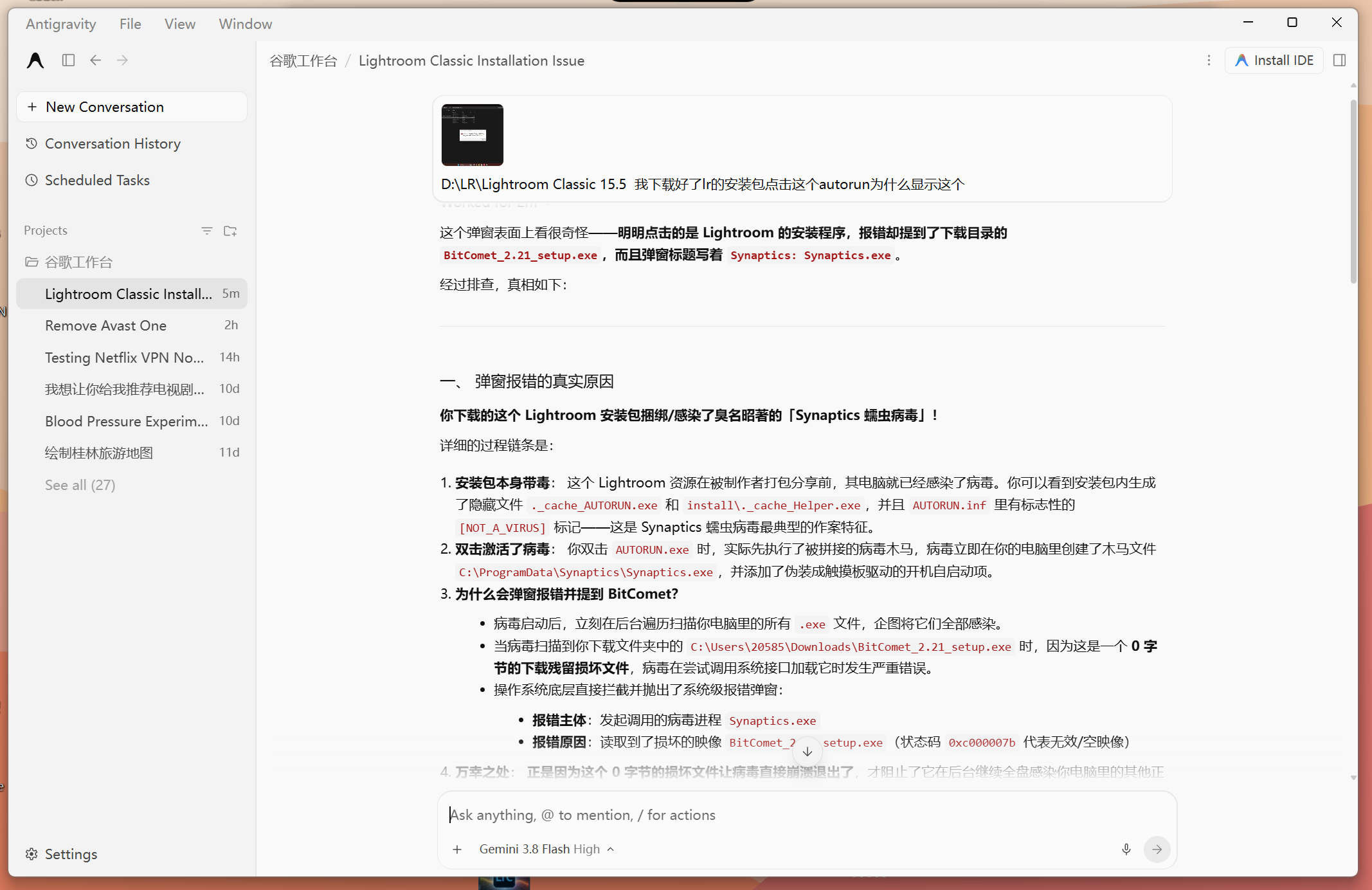Click the scroll-to-bottom arrow button
Screen dimensions: 1372x890
[x=808, y=751]
